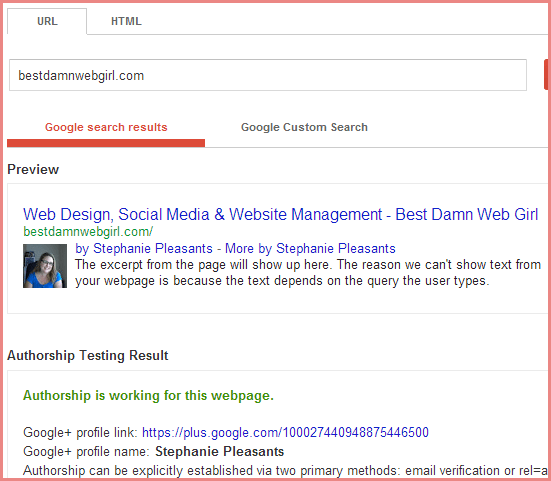Switch to the URL tab
The height and width of the screenshot is (481, 551).
click(x=47, y=21)
